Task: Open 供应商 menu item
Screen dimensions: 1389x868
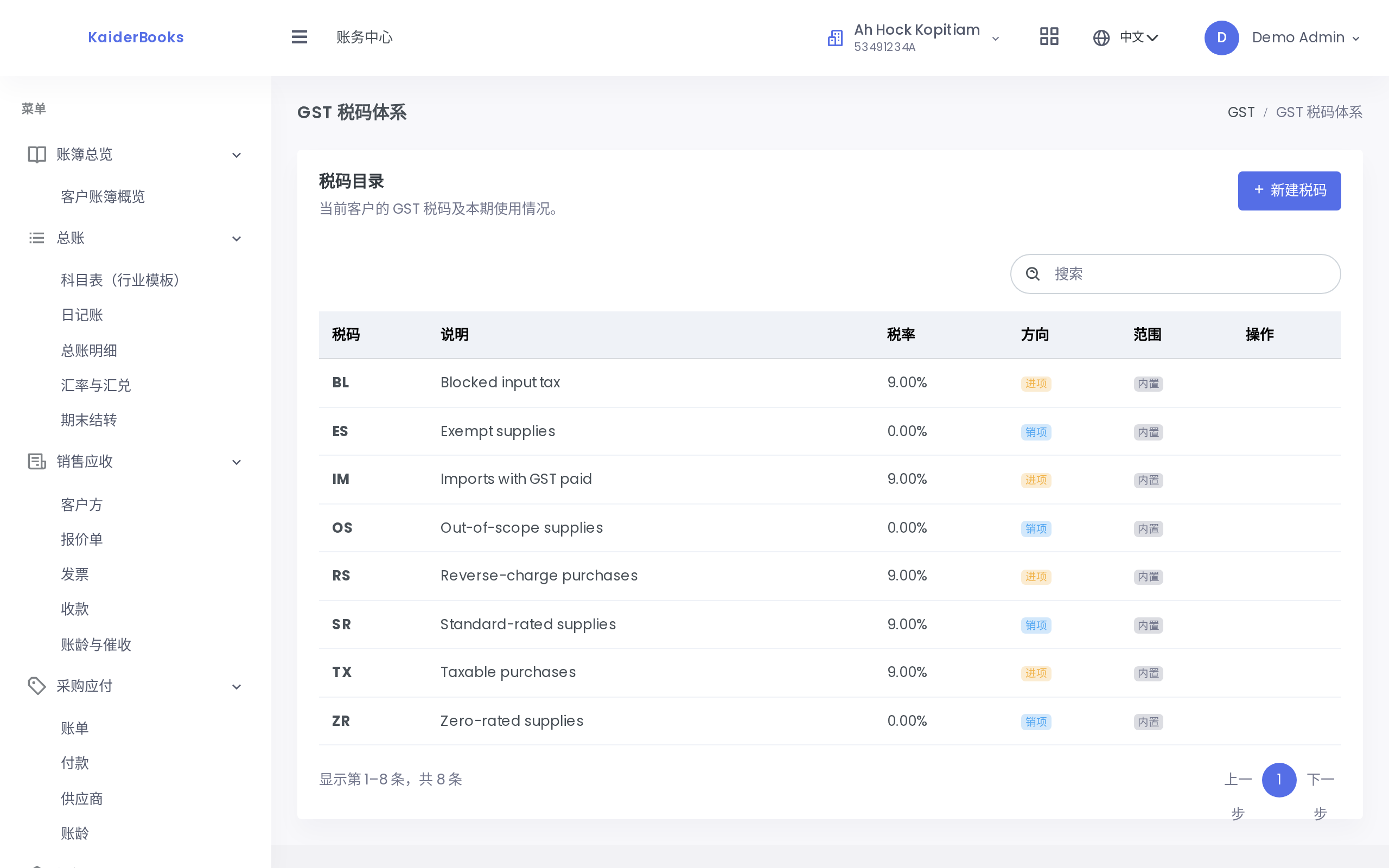Action: pyautogui.click(x=82, y=799)
